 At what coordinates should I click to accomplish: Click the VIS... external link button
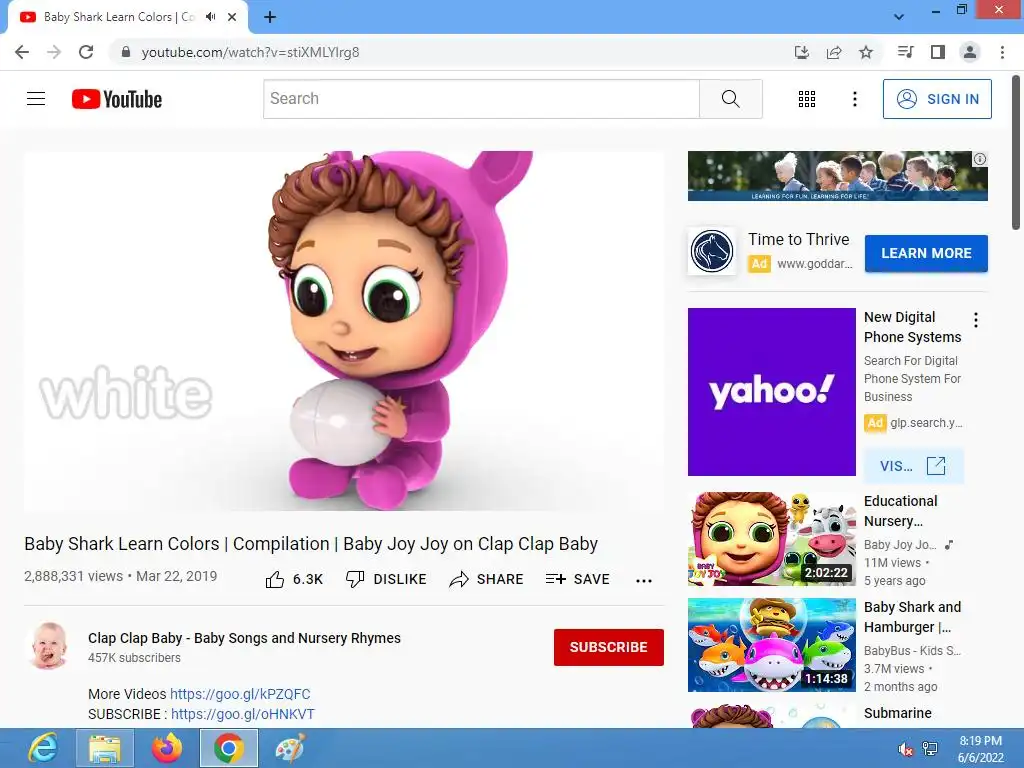[x=913, y=466]
